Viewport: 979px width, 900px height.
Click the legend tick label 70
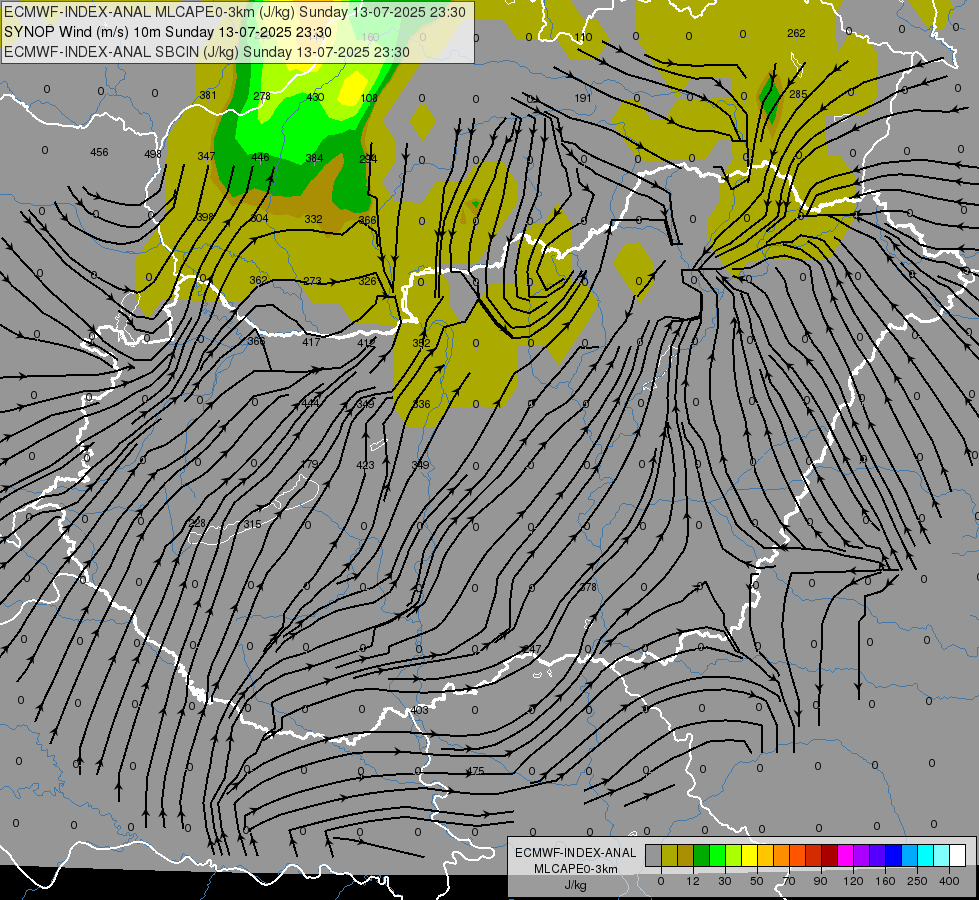tap(789, 881)
